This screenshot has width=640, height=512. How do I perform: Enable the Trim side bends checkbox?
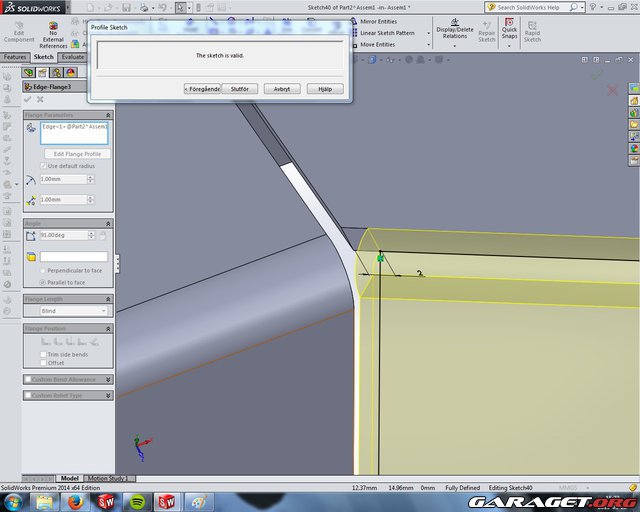click(x=42, y=354)
